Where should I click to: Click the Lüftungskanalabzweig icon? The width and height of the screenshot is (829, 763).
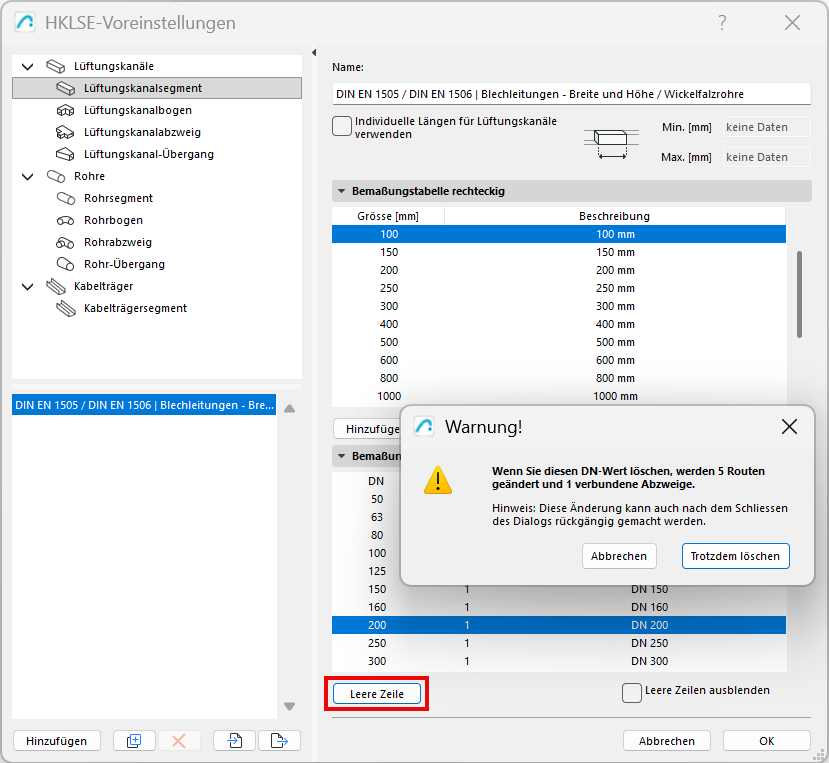click(x=66, y=132)
